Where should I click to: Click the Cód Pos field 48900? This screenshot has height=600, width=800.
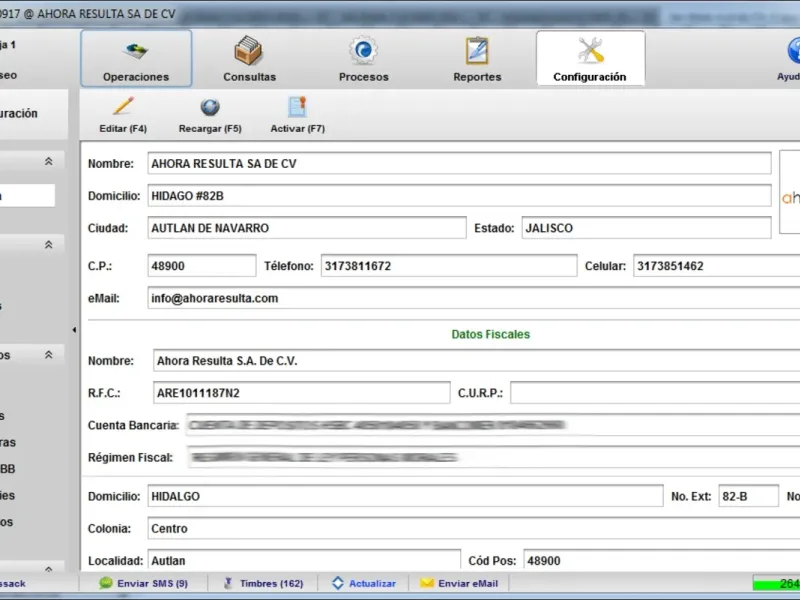pyautogui.click(x=662, y=560)
